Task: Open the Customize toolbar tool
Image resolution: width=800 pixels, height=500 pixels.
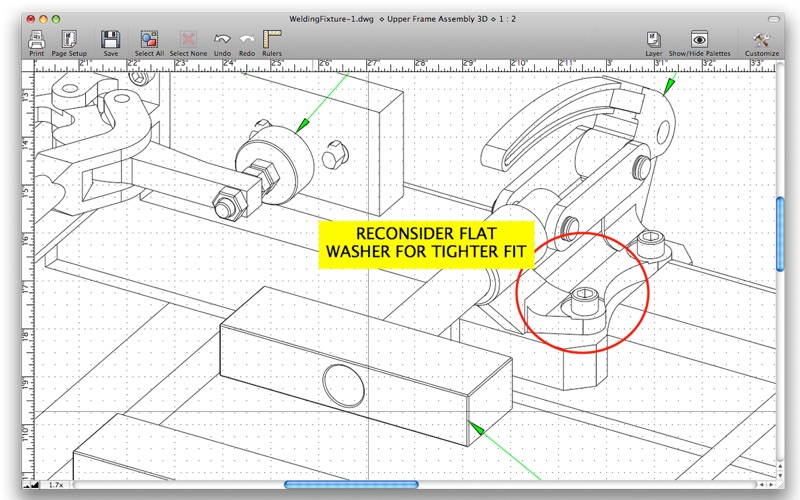Action: pos(762,39)
